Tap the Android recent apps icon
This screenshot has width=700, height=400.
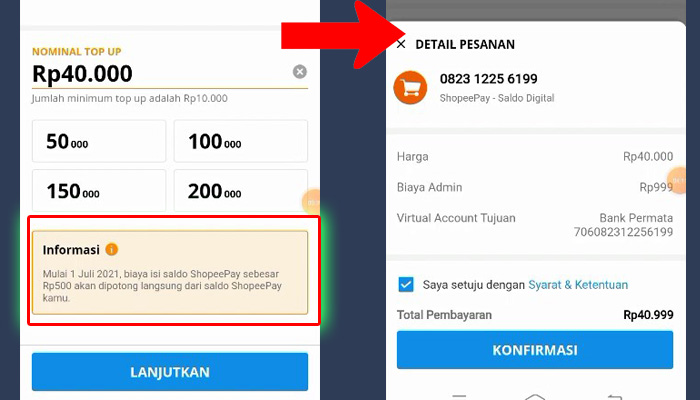pyautogui.click(x=458, y=396)
